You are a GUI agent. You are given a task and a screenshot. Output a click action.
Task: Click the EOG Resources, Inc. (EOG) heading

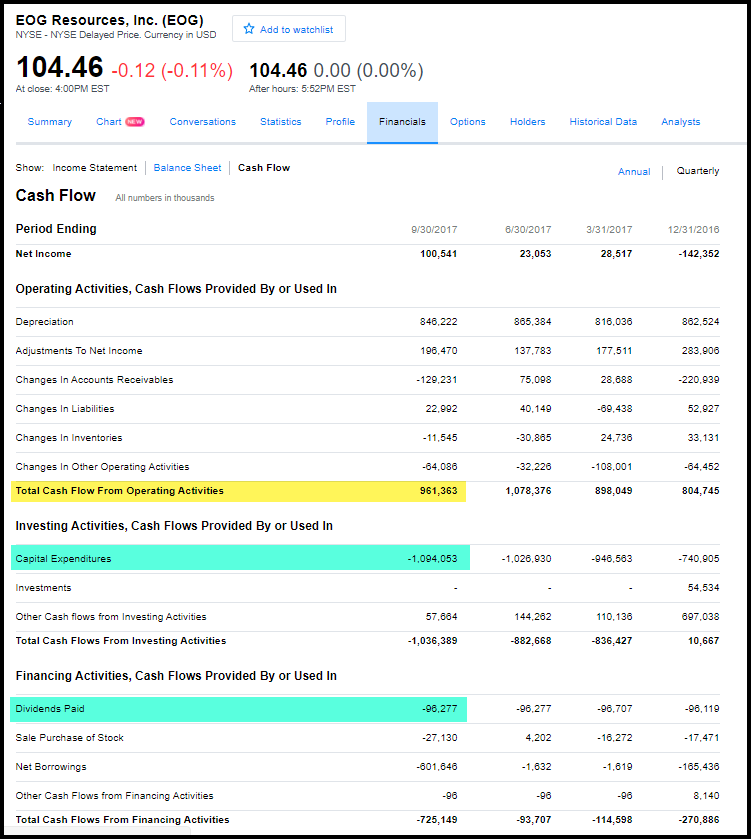click(x=110, y=20)
